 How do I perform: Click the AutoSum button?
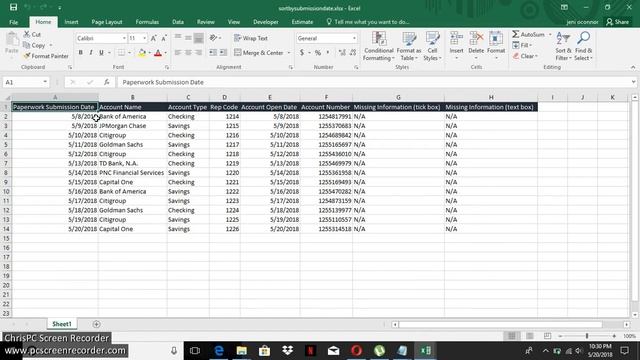click(x=529, y=34)
